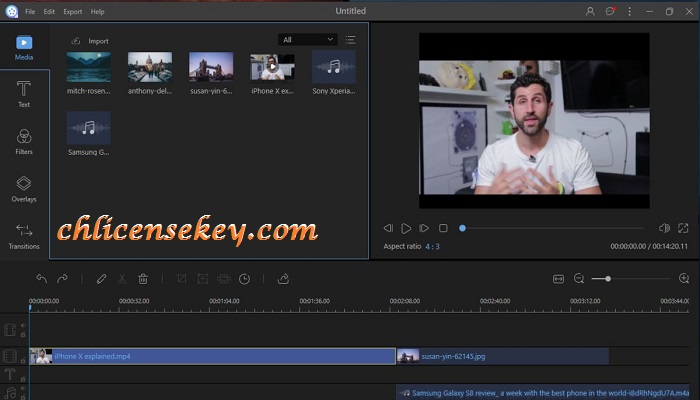Click the preview playback progress handle

click(x=462, y=228)
